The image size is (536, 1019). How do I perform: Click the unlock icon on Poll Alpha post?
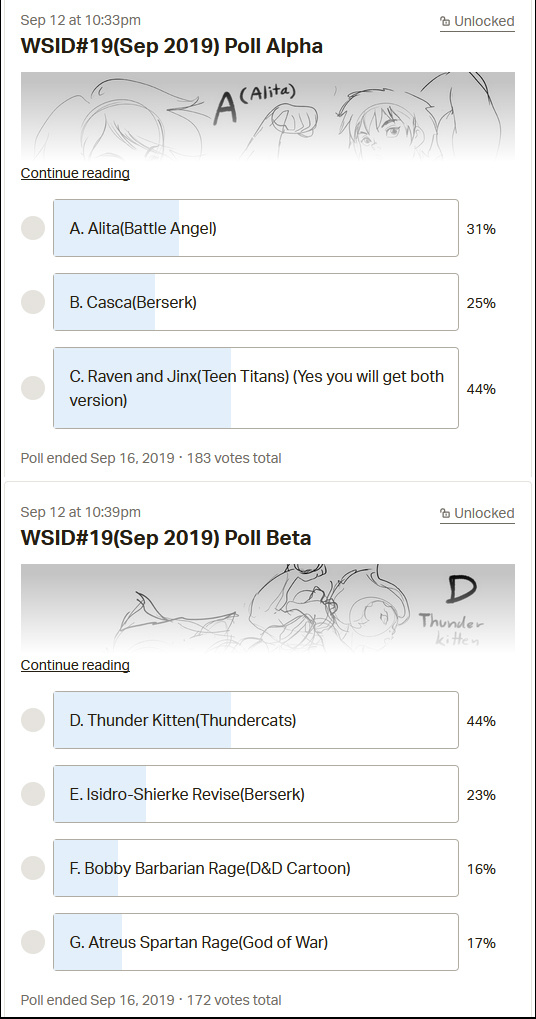pos(445,21)
